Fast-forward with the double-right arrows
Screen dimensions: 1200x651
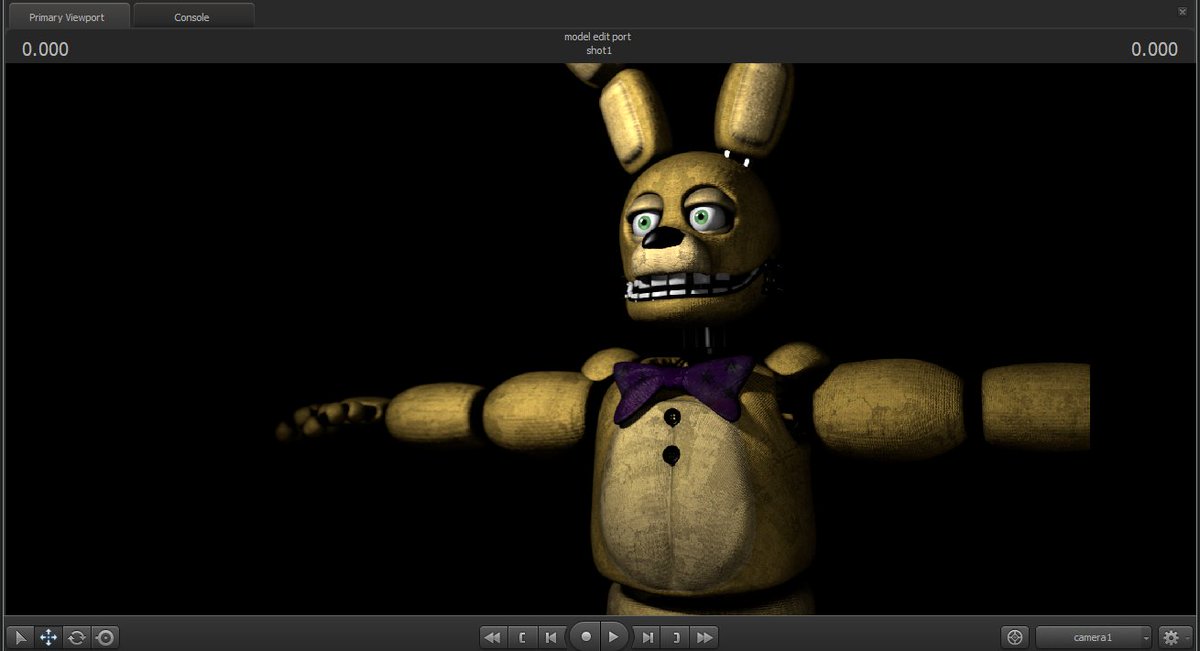pyautogui.click(x=705, y=637)
